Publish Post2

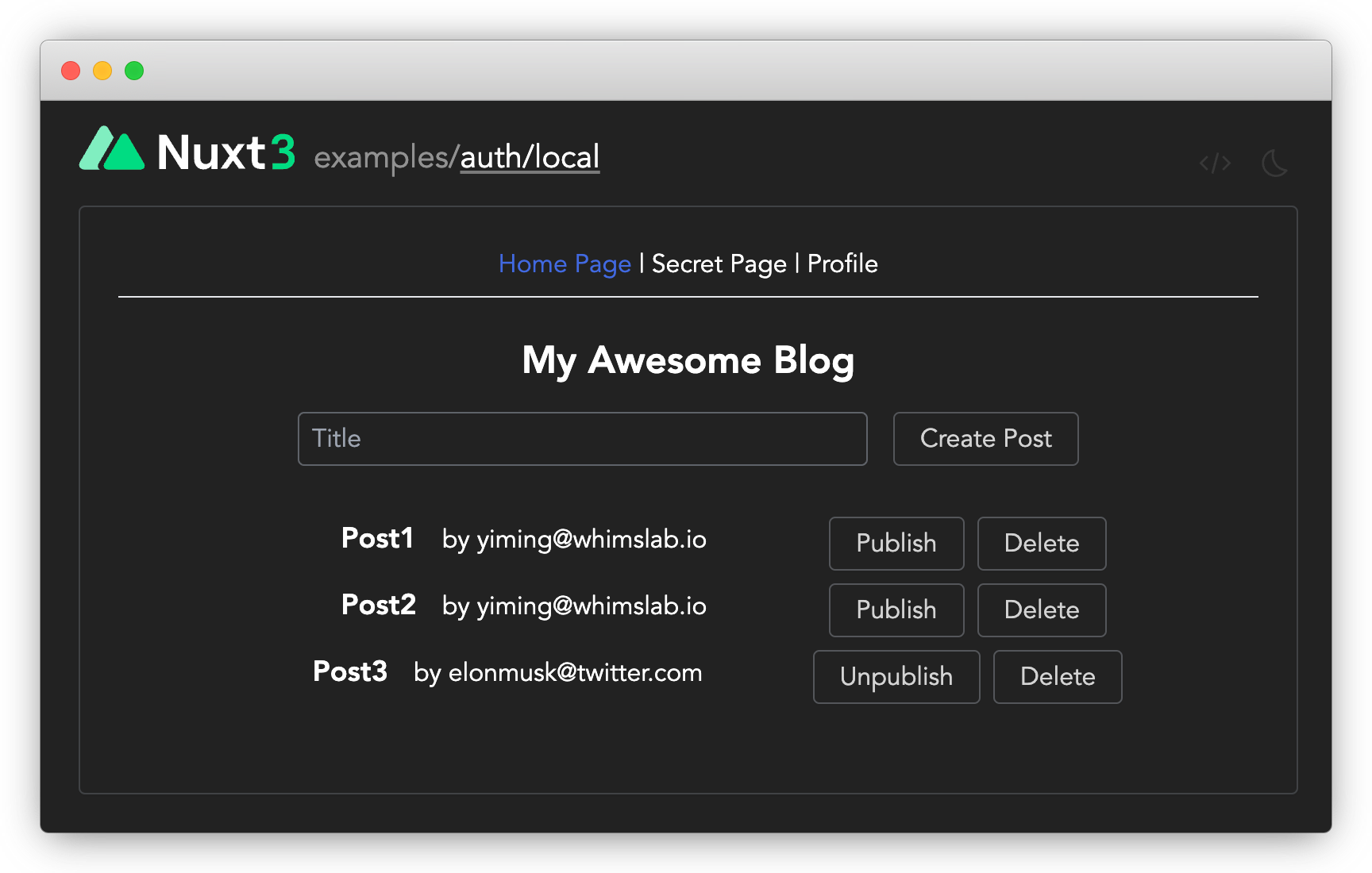click(x=896, y=610)
